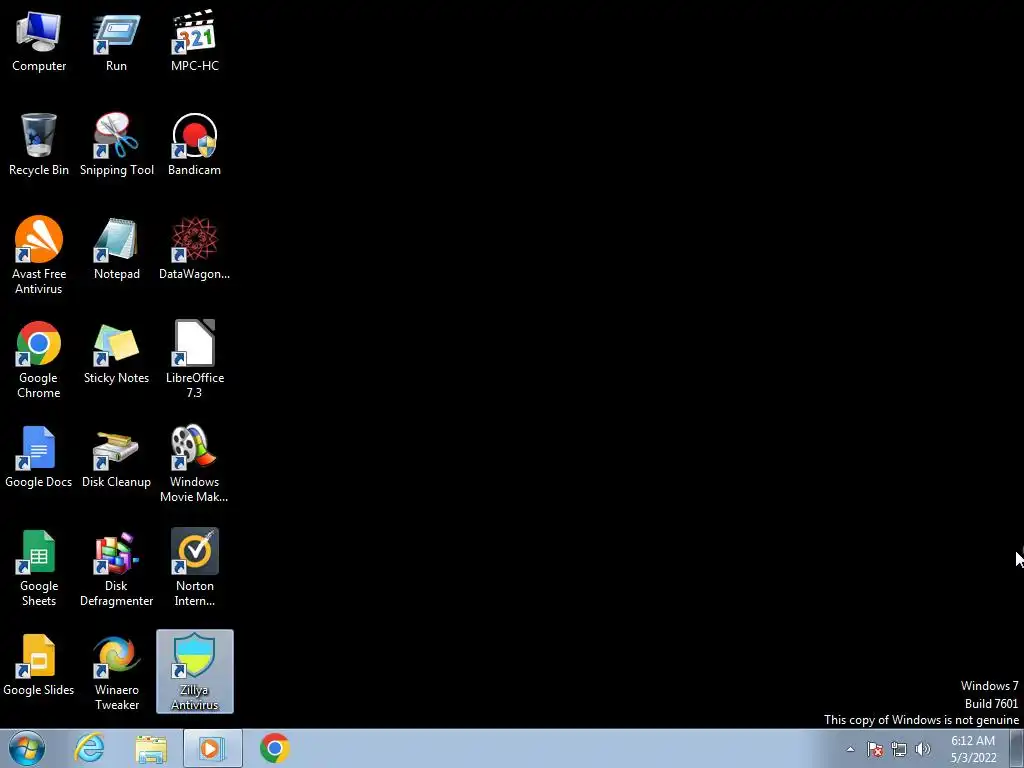Select the Run shortcut icon
Viewport: 1024px width, 768px height.
[x=116, y=40]
